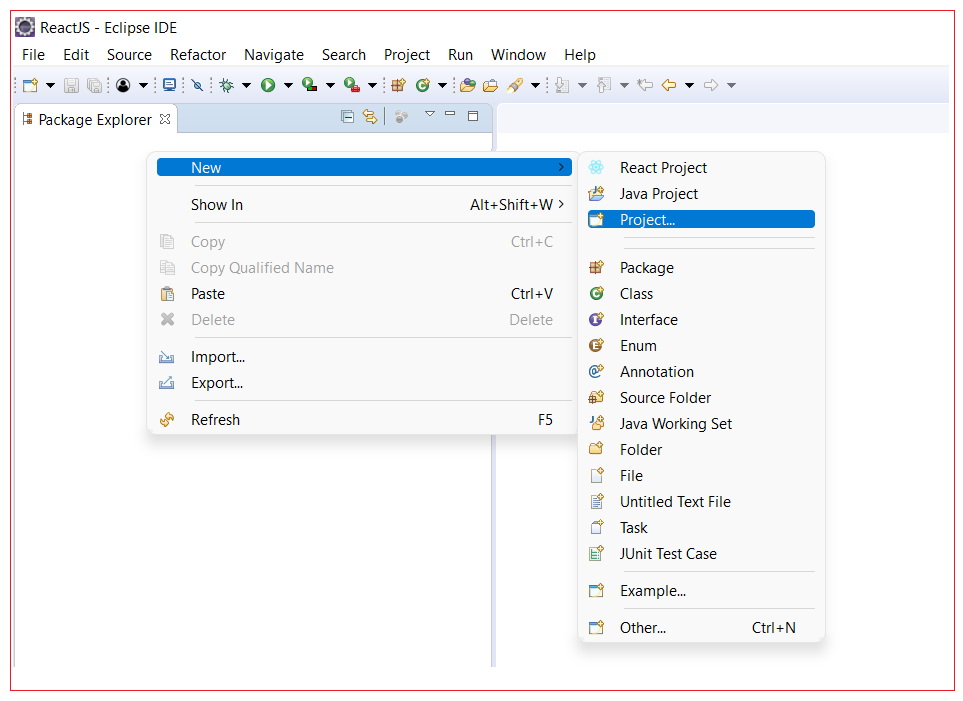Screen dimensions: 963x701
Task: Open the Refactor menu
Action: (198, 55)
